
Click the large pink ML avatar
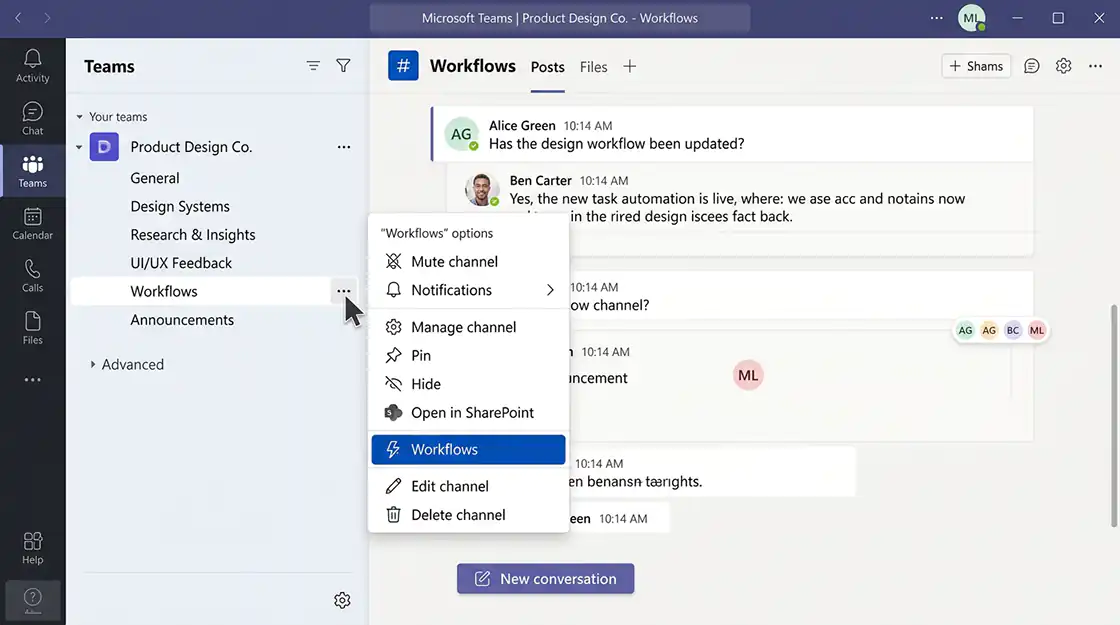[748, 376]
